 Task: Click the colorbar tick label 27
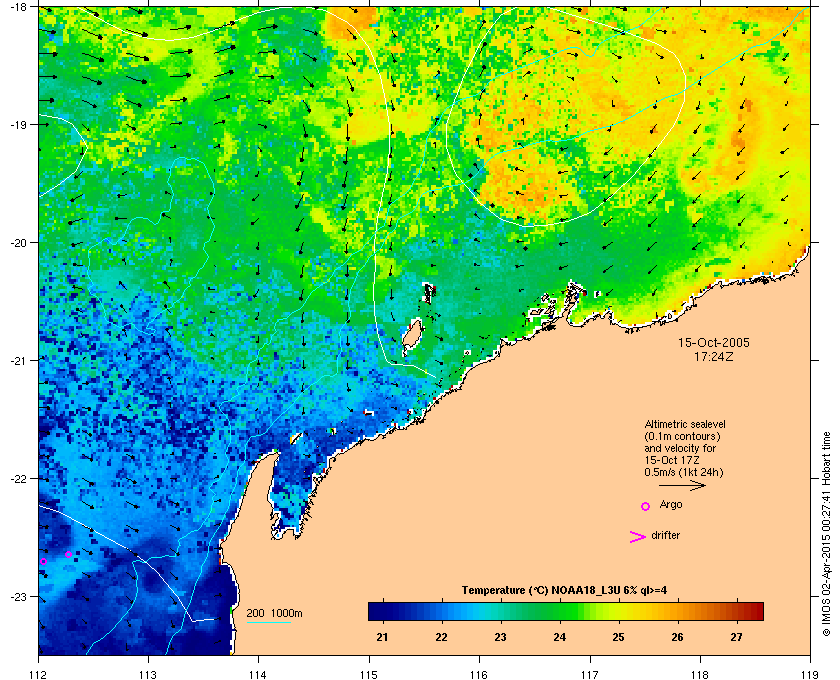click(x=737, y=637)
